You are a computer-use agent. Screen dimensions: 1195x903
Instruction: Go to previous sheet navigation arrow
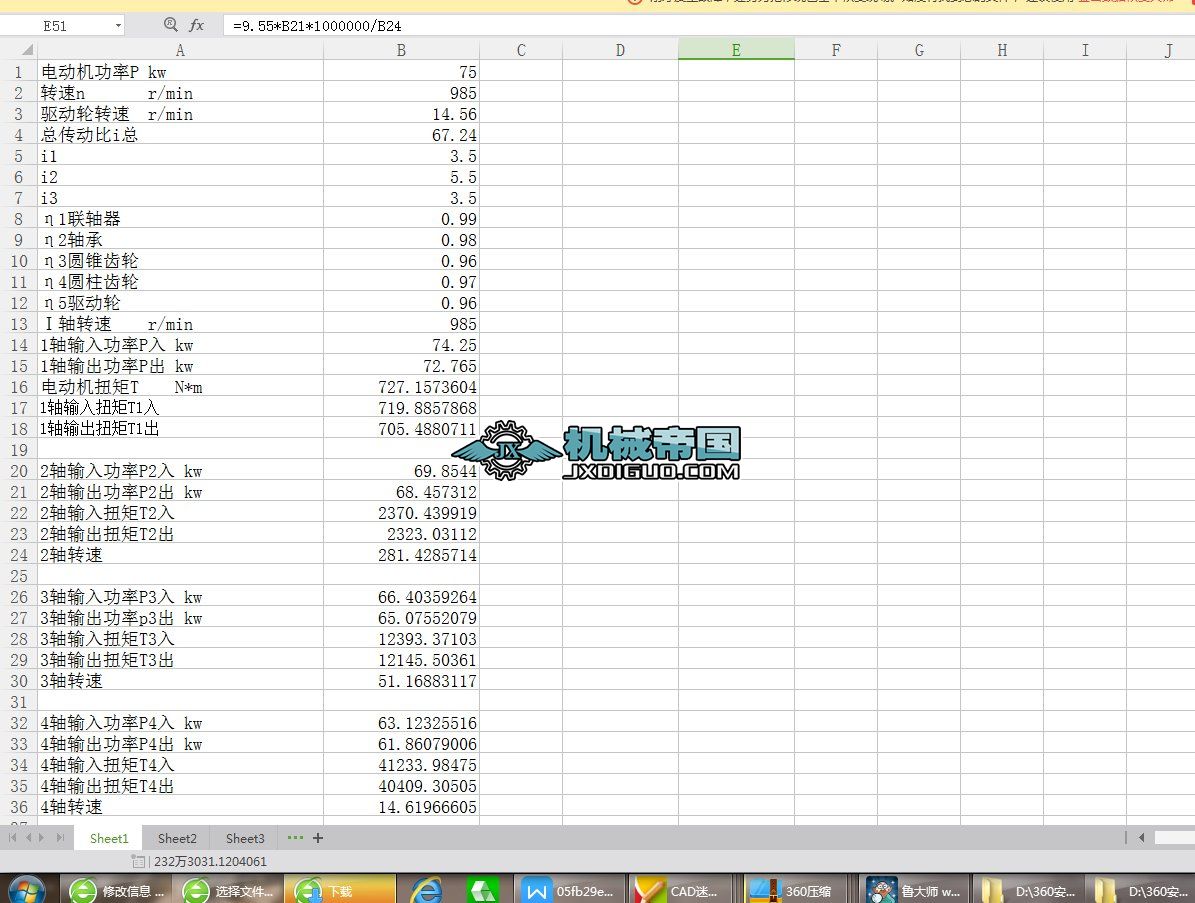28,837
